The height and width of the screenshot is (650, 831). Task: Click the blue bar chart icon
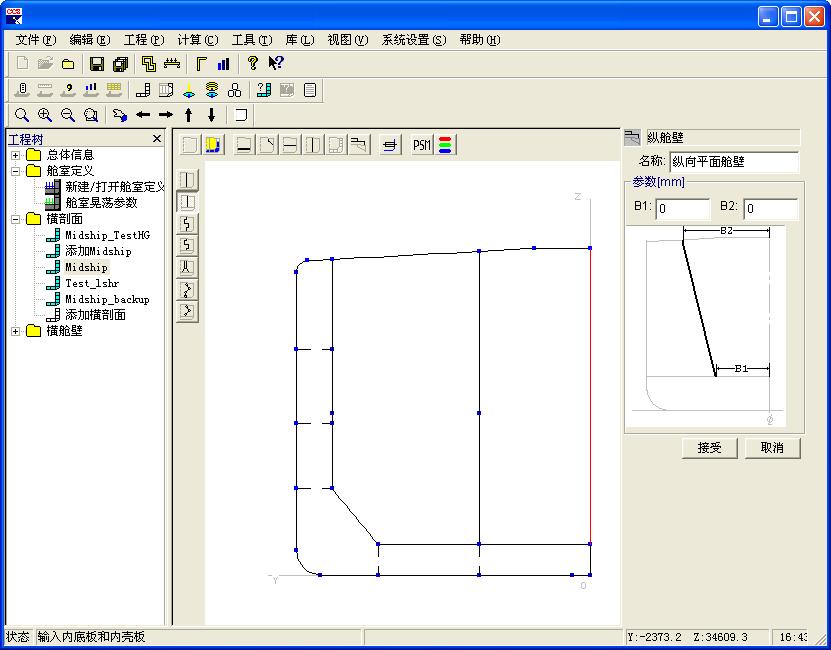click(223, 64)
